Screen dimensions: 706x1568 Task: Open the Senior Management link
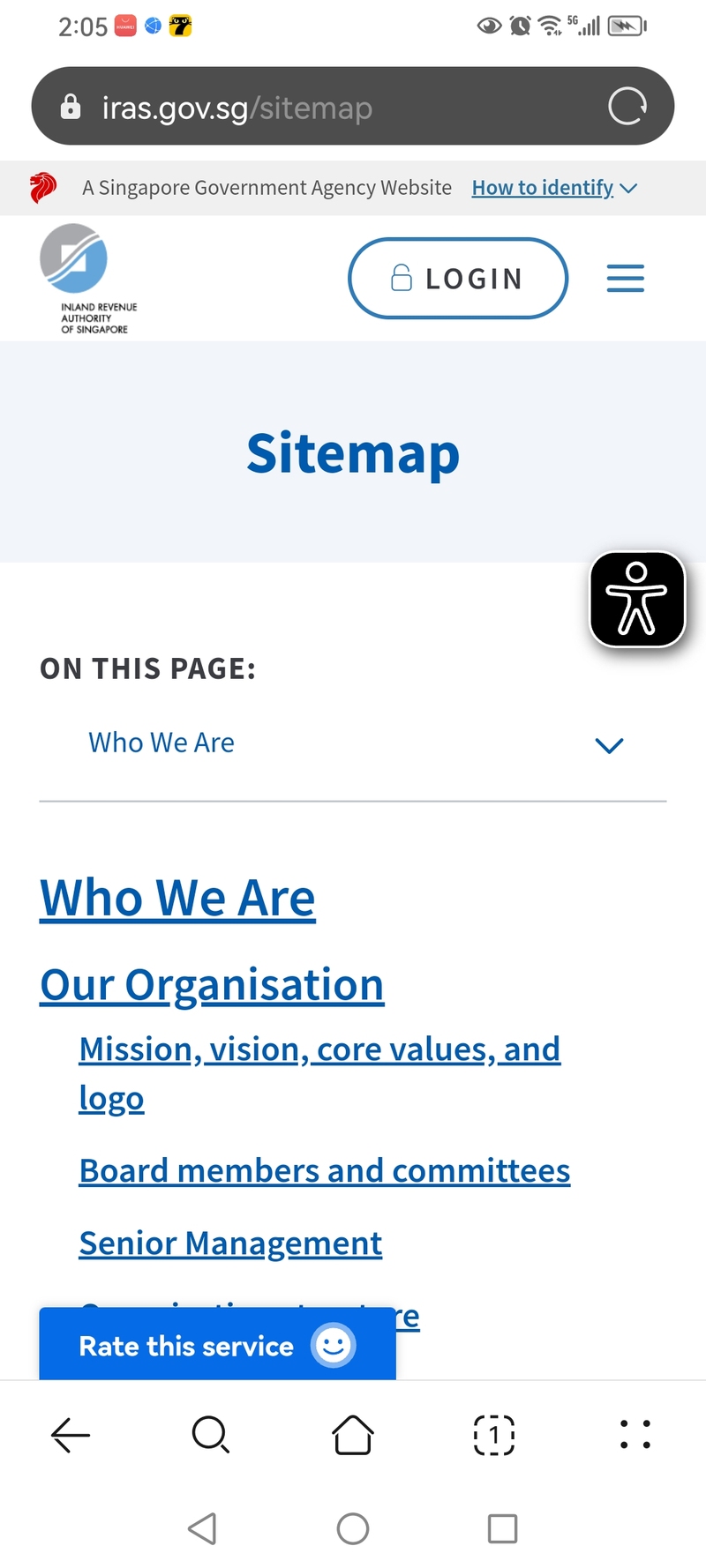(x=230, y=1243)
